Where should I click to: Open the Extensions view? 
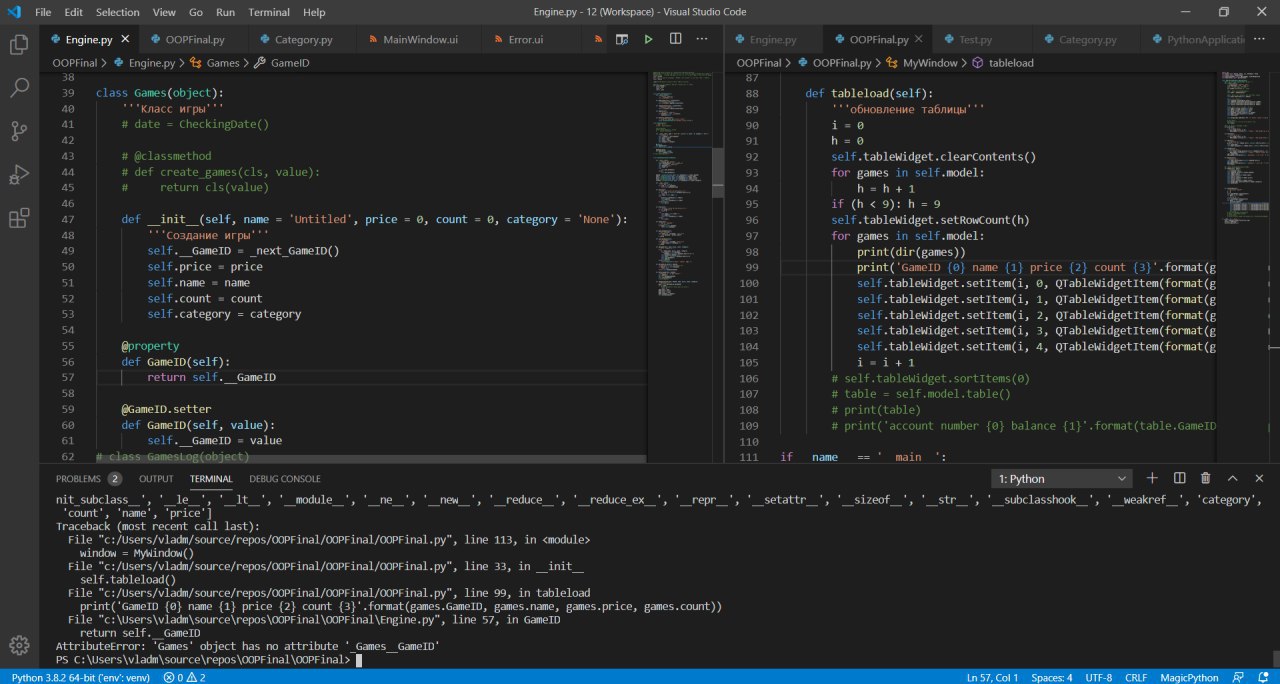point(19,218)
